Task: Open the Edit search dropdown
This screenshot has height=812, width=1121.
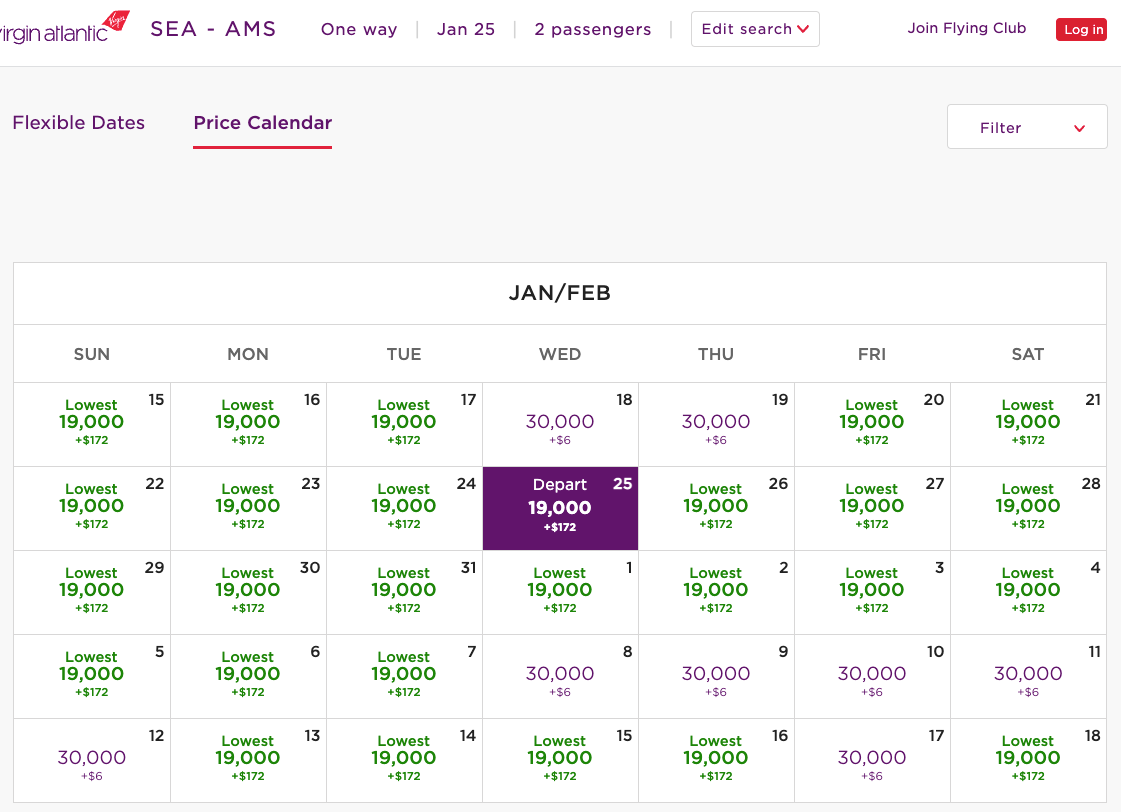Action: click(x=755, y=29)
